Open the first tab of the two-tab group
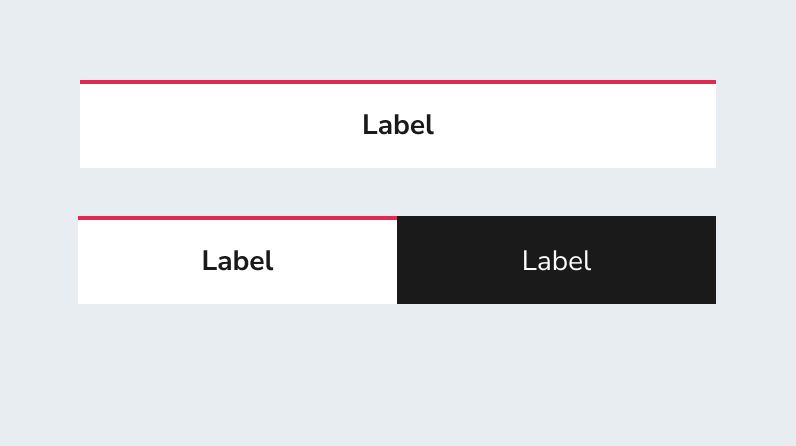This screenshot has height=446, width=796. point(238,260)
